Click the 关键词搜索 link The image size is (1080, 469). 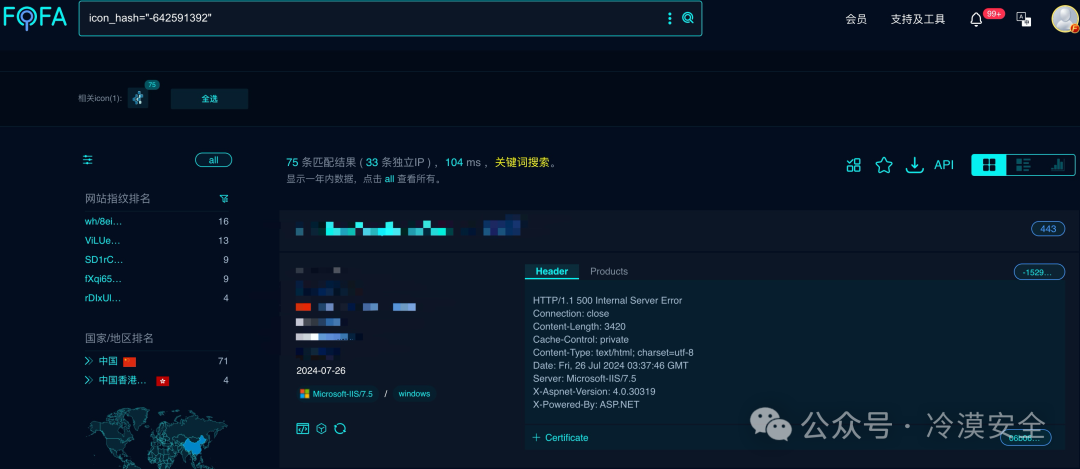coord(523,163)
